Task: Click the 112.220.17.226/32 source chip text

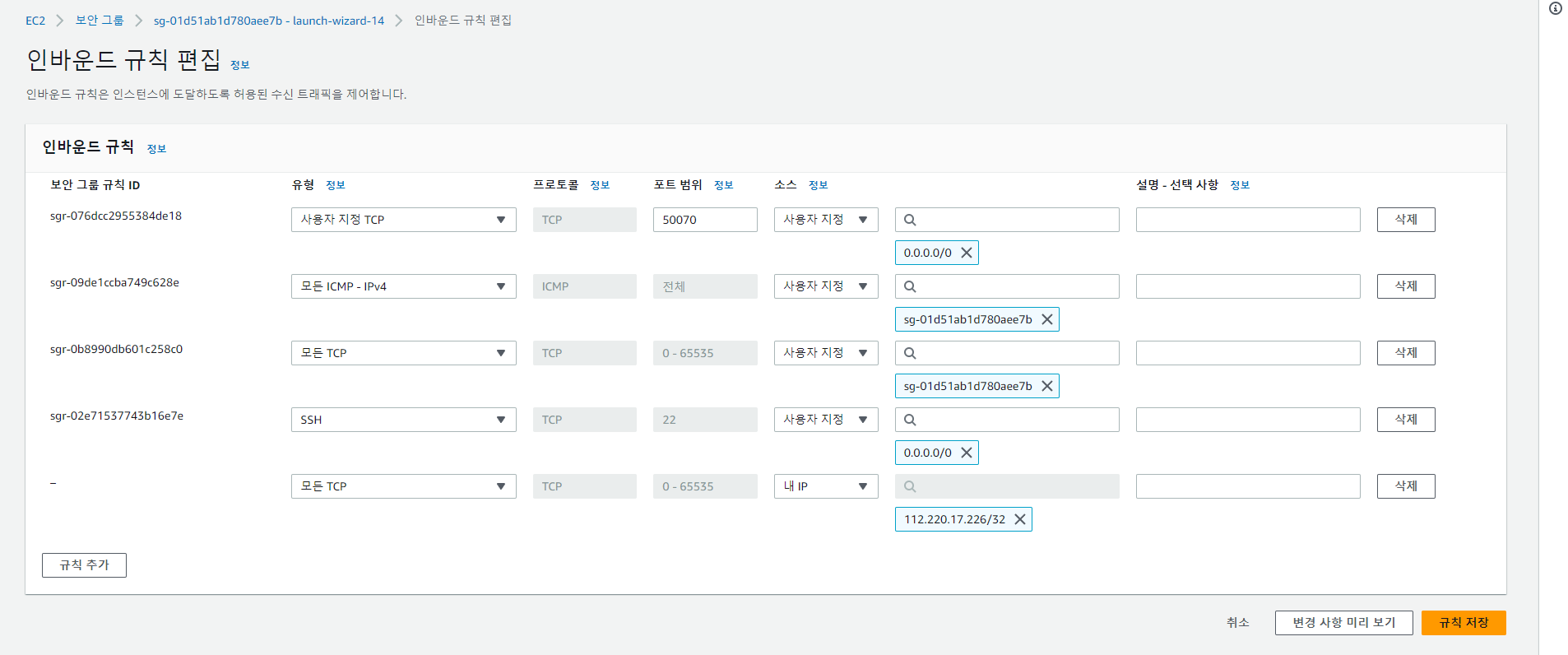Action: [x=954, y=519]
